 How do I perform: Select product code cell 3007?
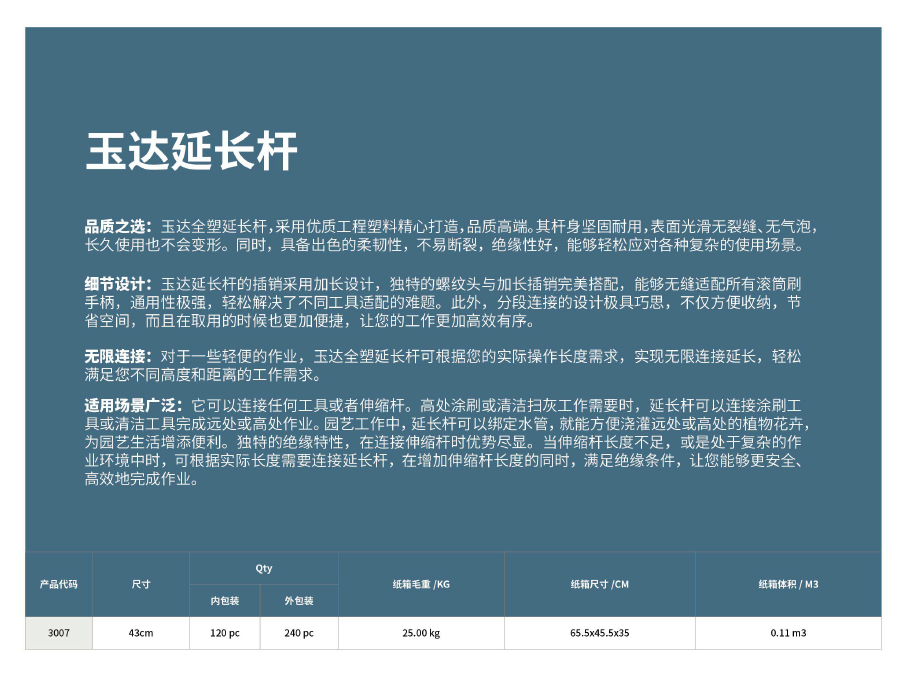click(59, 633)
